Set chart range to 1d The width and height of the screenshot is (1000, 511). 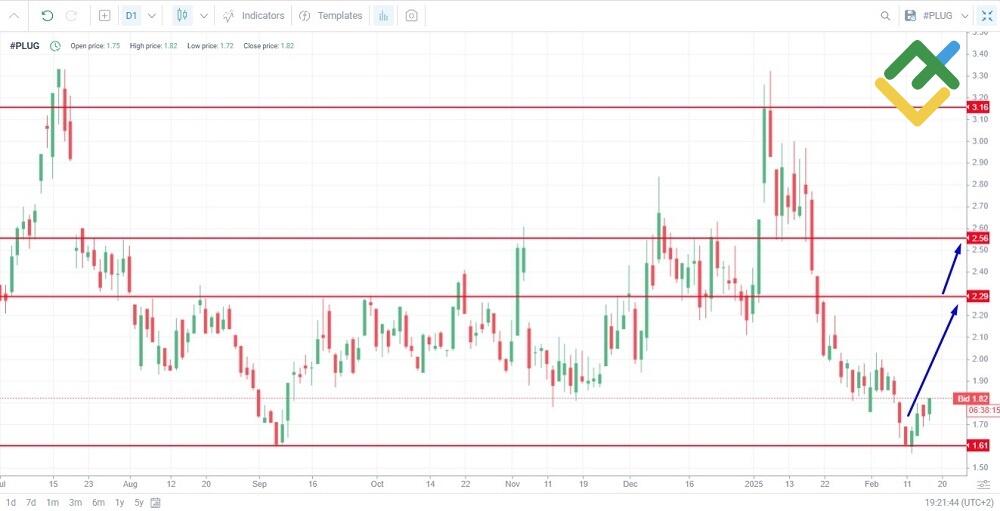11,503
